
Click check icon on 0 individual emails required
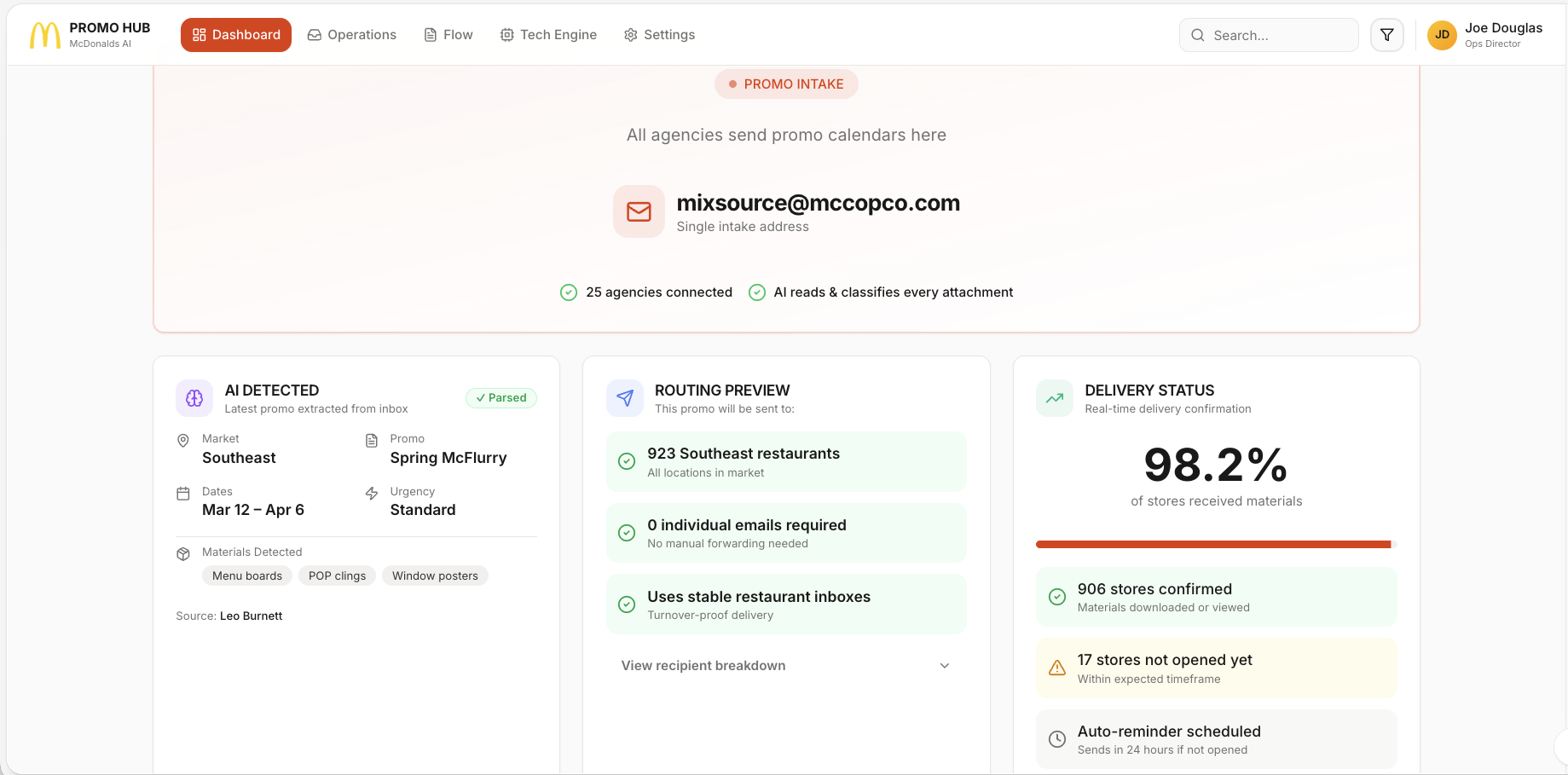[627, 533]
